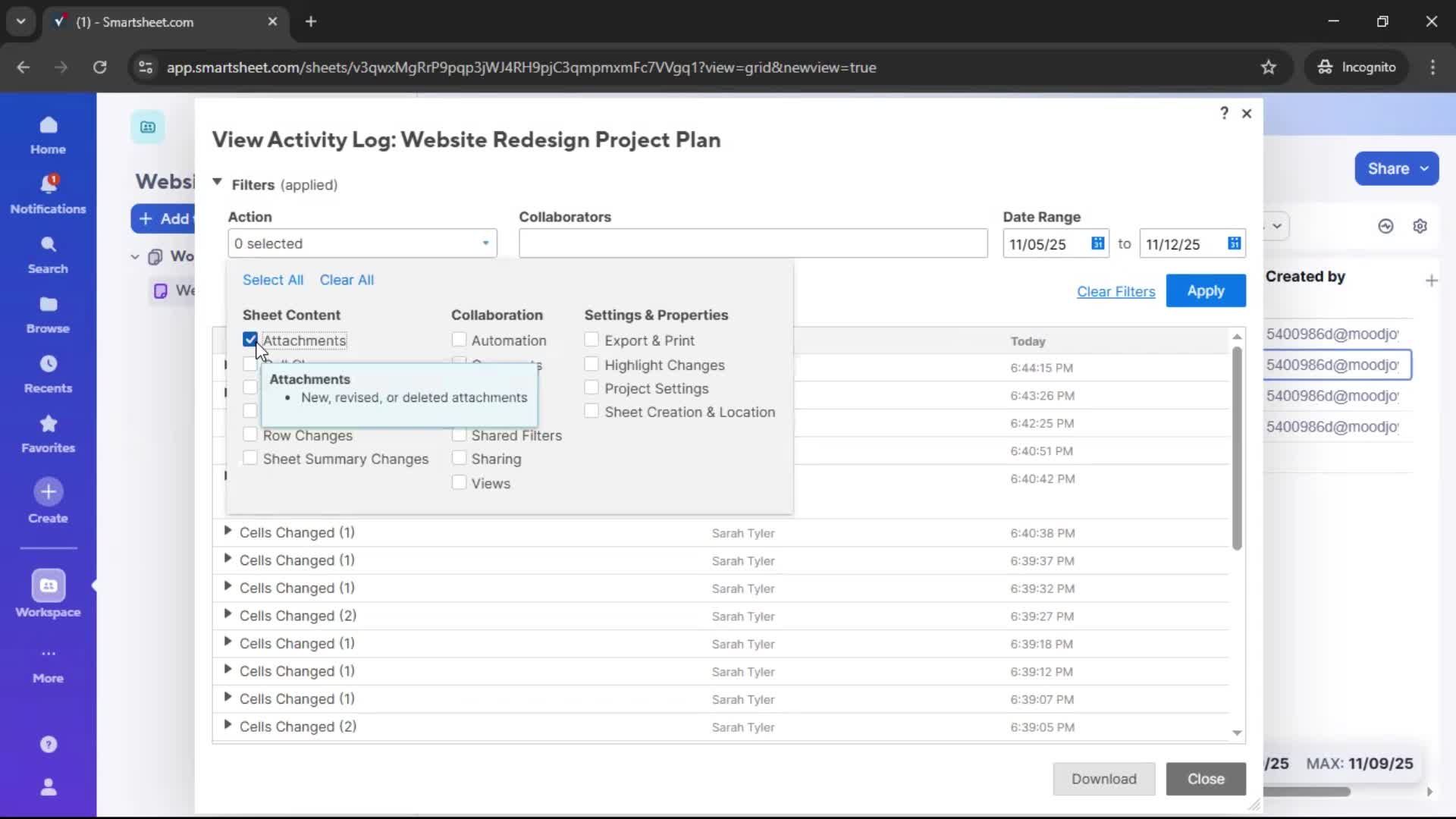Click the Apply button
The width and height of the screenshot is (1456, 819).
point(1205,290)
